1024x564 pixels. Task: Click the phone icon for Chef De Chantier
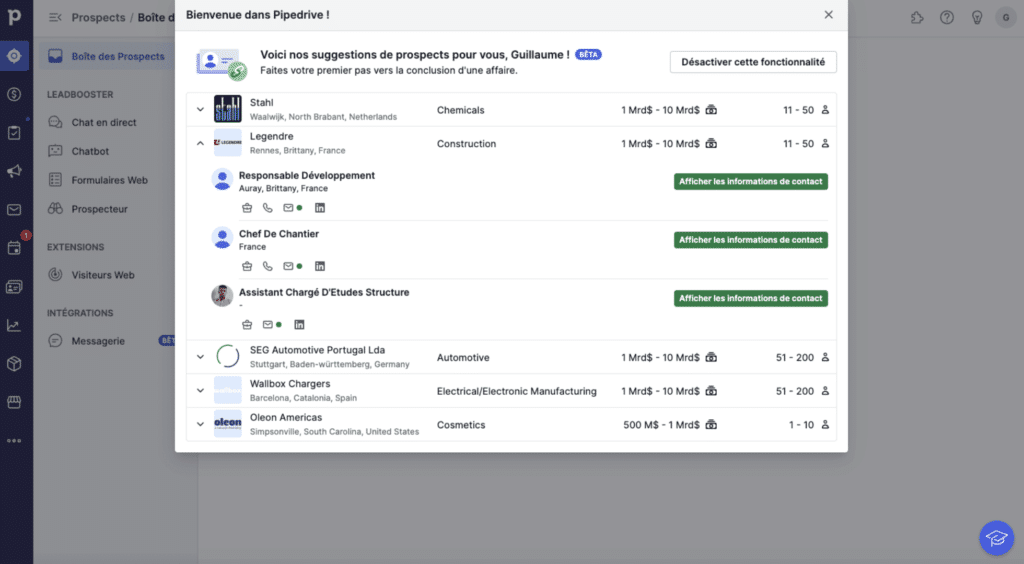tap(268, 266)
